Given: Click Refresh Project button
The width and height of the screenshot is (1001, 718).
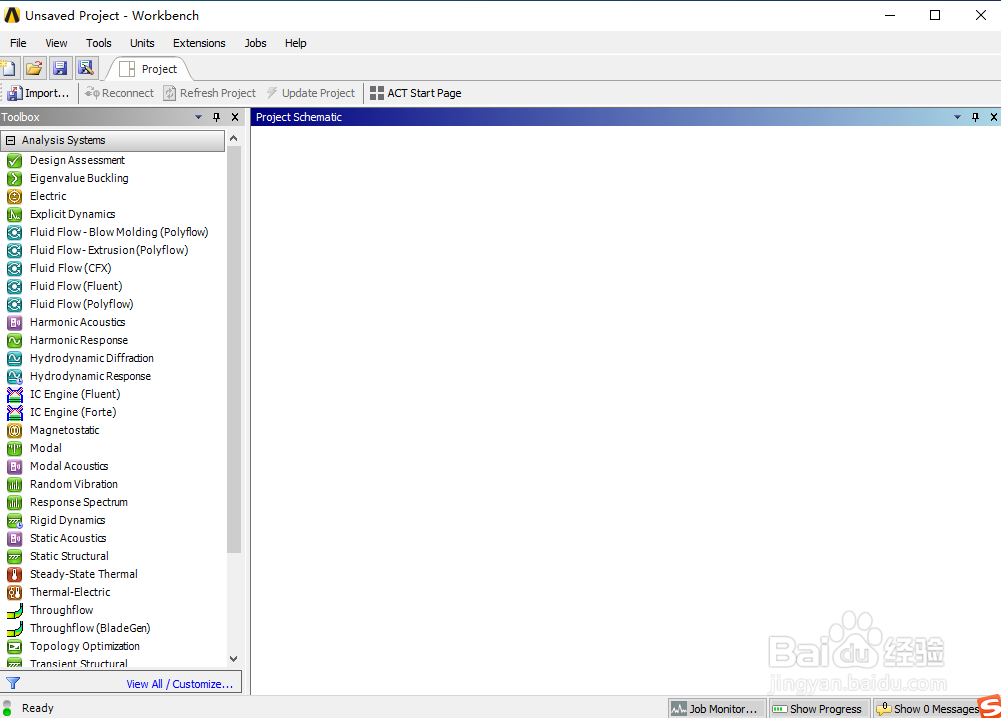Looking at the screenshot, I should click(209, 93).
